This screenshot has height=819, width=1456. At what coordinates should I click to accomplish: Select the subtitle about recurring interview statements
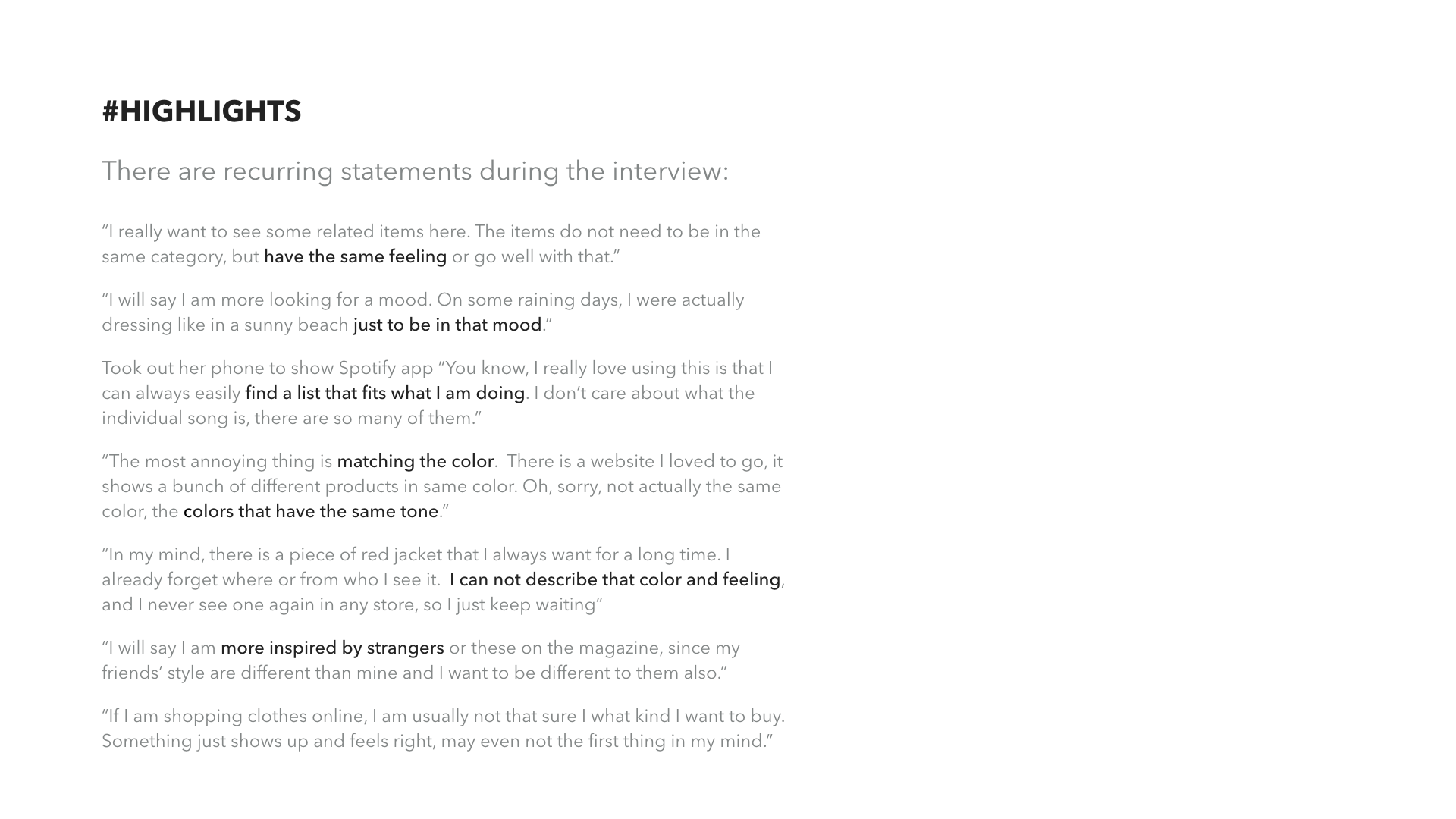415,171
